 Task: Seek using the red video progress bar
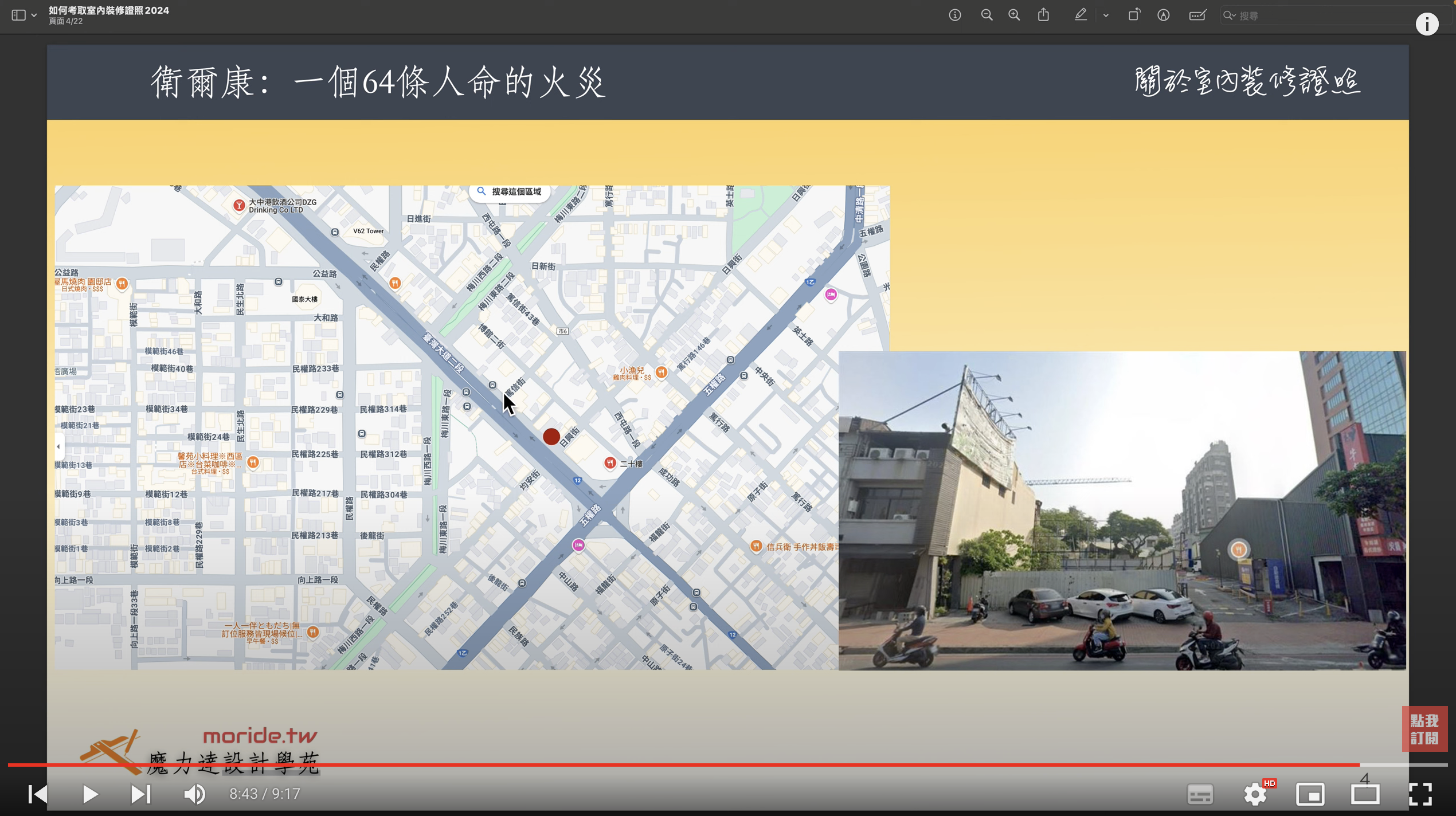coord(728,764)
